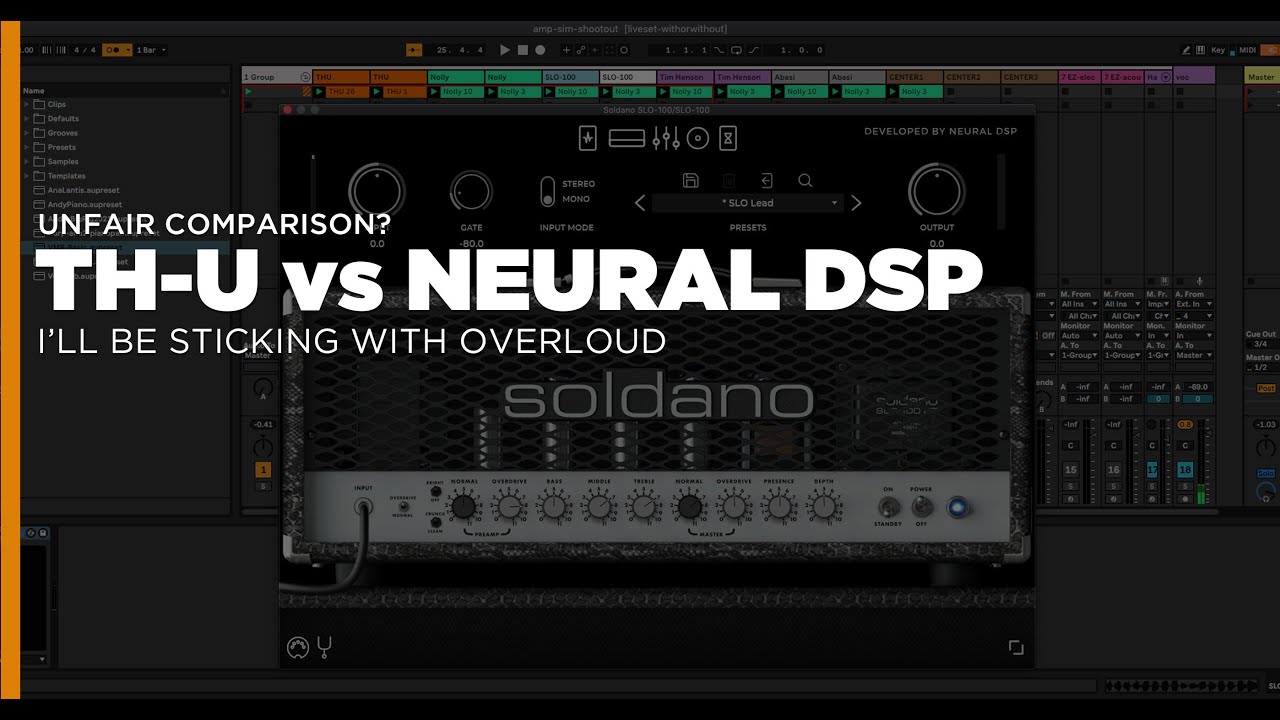Select the Master track header
Image resolution: width=1280 pixels, height=720 pixels.
coord(1262,77)
